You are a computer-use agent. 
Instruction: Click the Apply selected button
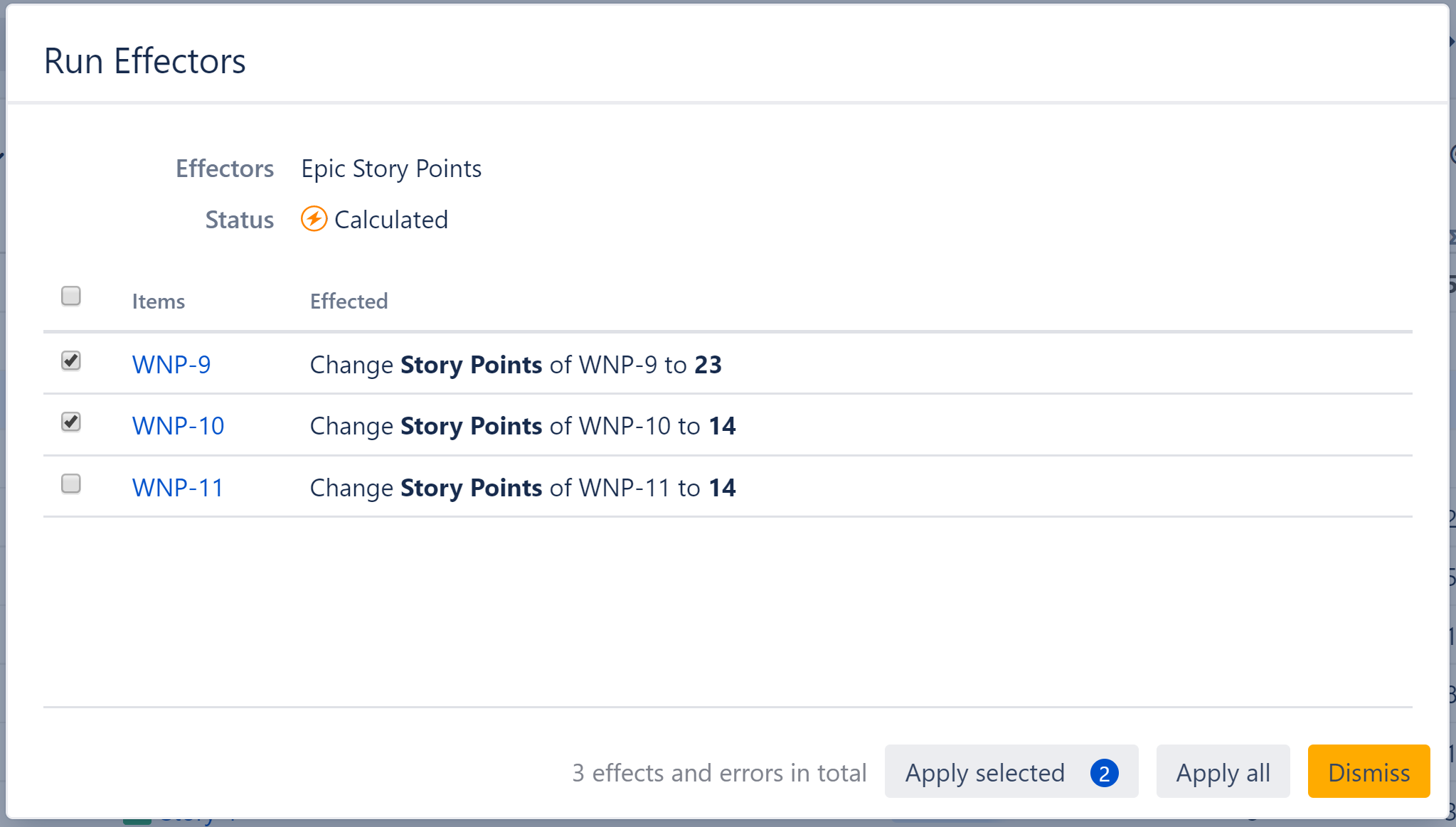click(x=984, y=772)
